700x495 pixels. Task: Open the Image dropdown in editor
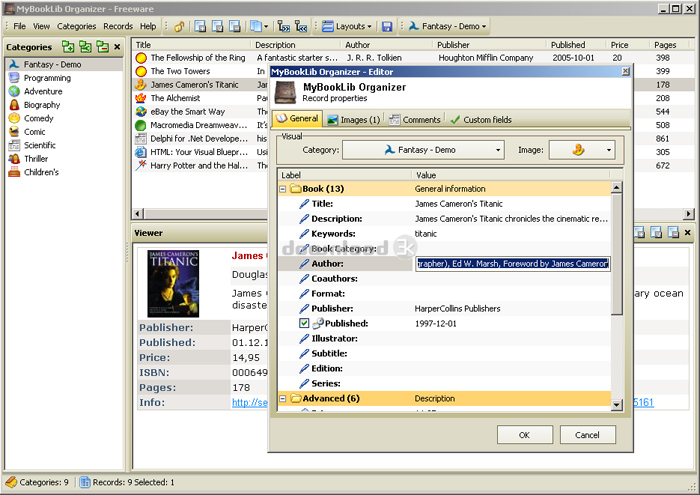coord(582,150)
